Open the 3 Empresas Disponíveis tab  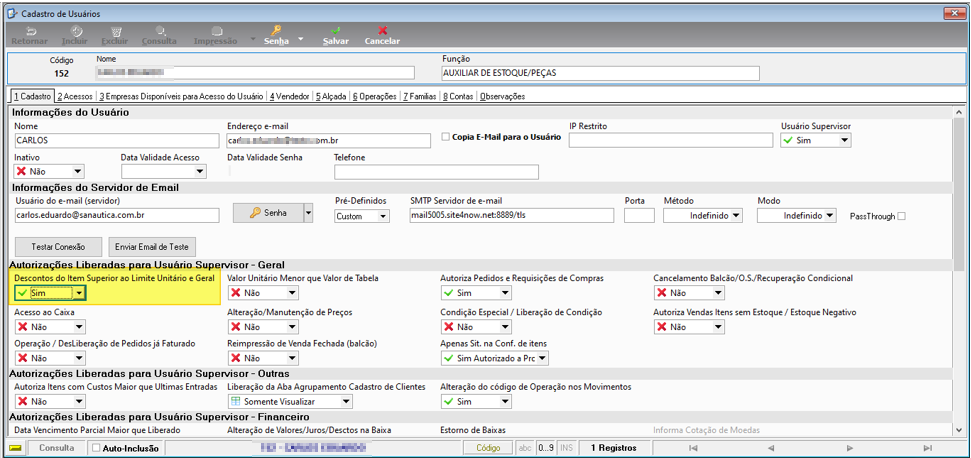point(181,97)
